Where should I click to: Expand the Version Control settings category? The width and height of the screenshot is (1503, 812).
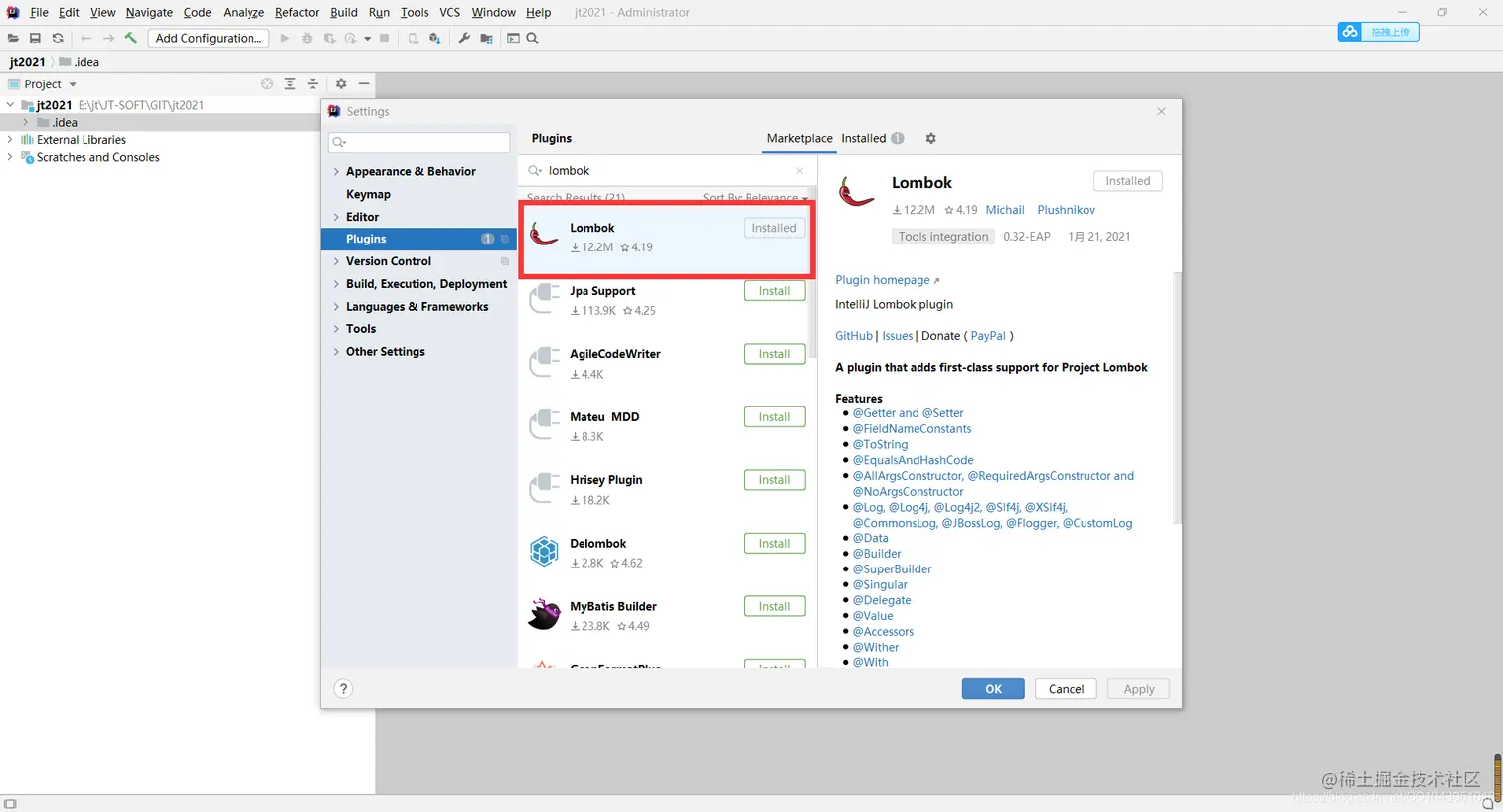[336, 261]
